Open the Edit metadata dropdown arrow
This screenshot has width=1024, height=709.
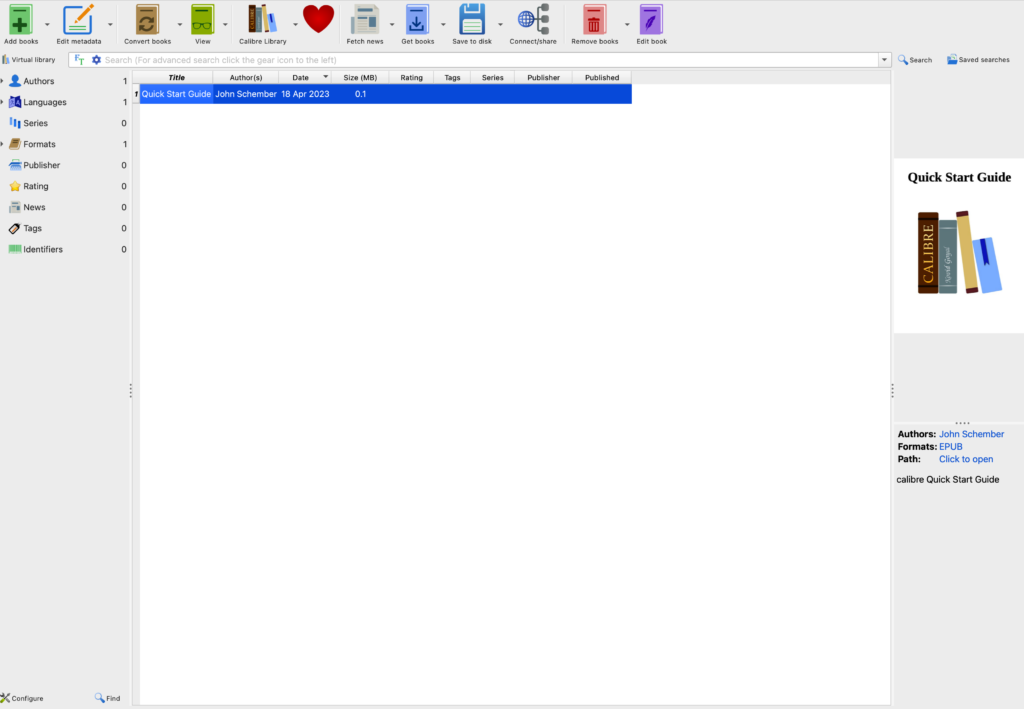pyautogui.click(x=110, y=25)
